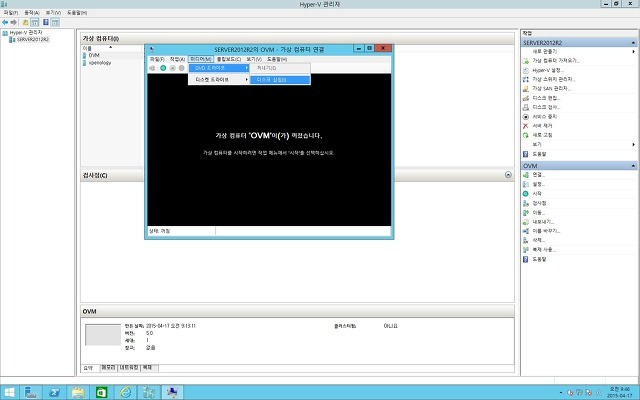Open File Explorer from taskbar

tap(78, 392)
